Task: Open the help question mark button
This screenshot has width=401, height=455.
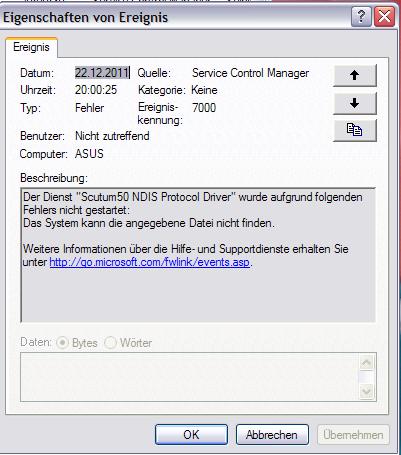Action: point(361,16)
